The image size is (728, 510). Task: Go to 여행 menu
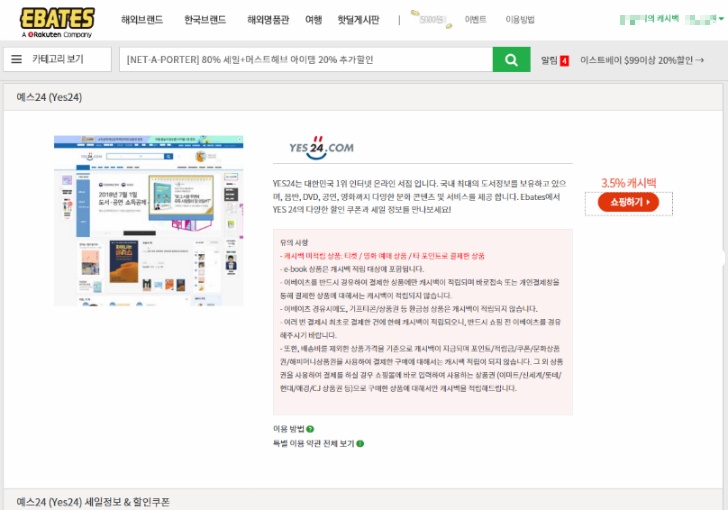[313, 20]
